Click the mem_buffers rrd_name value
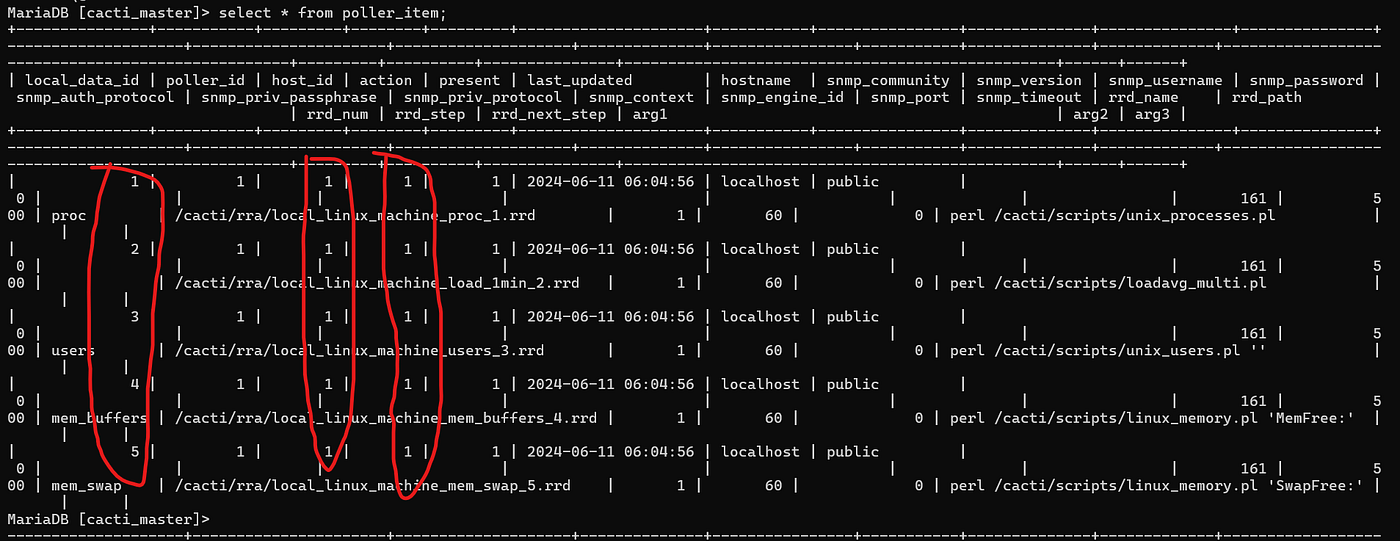This screenshot has height=541, width=1400. coord(99,418)
